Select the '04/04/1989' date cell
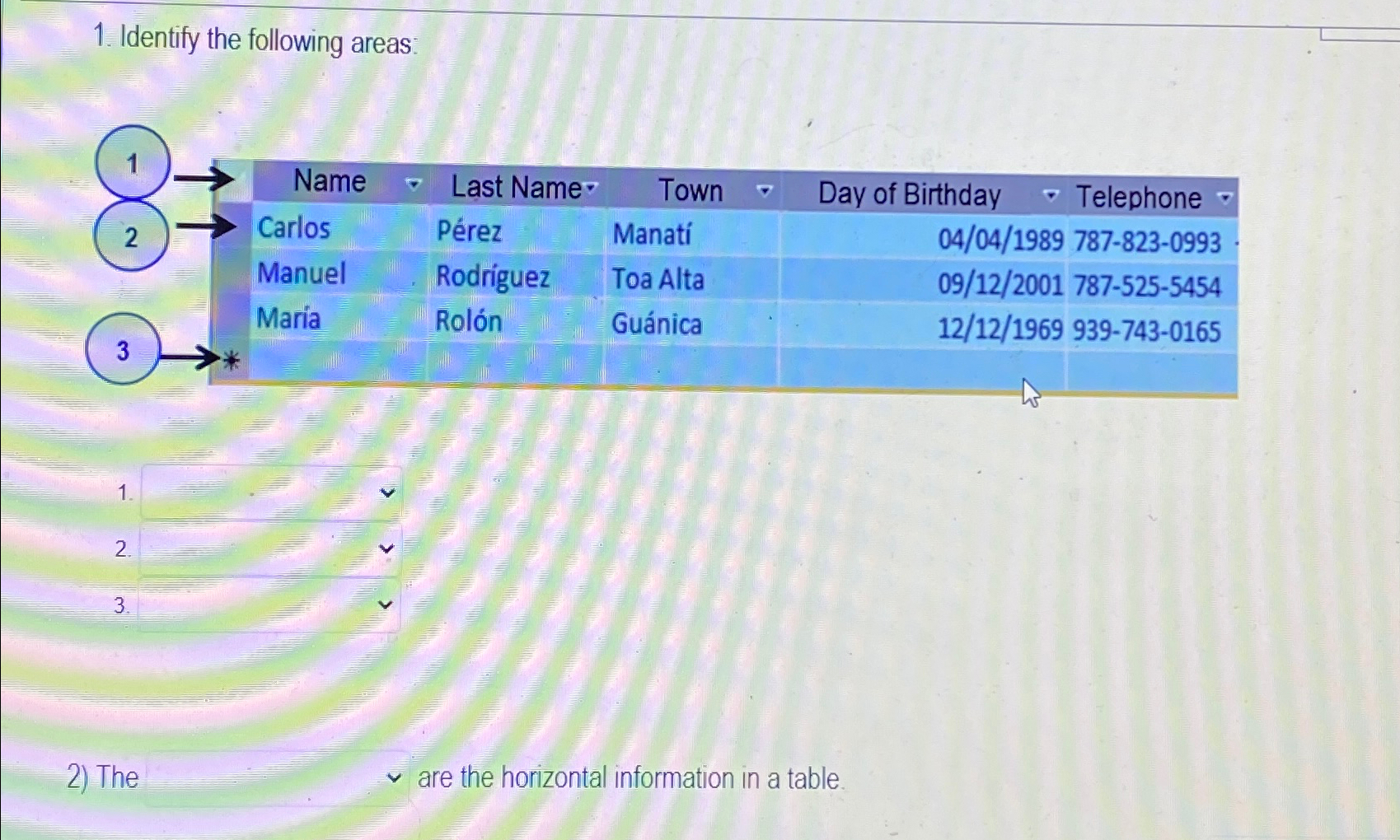The width and height of the screenshot is (1400, 840). pos(923,239)
